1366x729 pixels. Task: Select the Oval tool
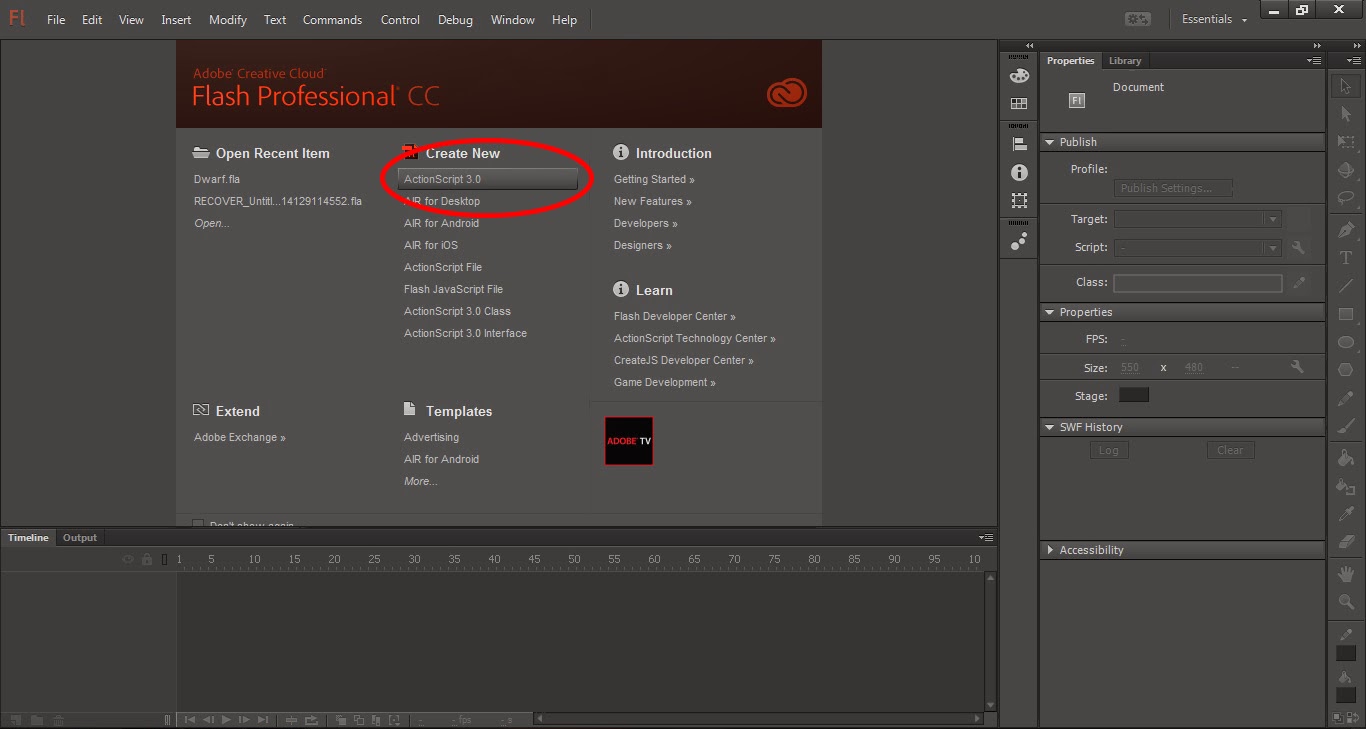tap(1346, 342)
